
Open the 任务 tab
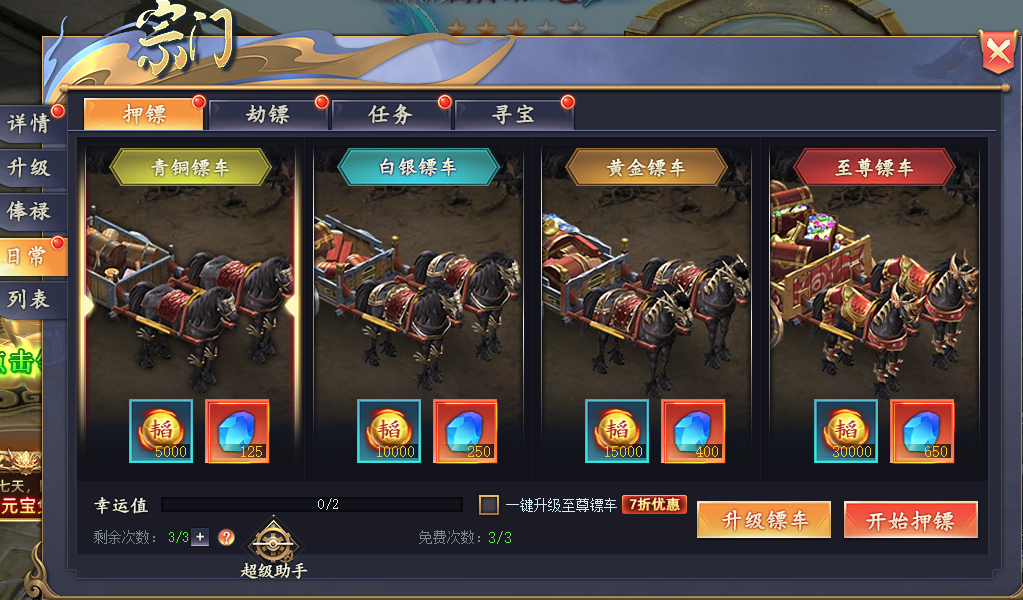coord(390,115)
